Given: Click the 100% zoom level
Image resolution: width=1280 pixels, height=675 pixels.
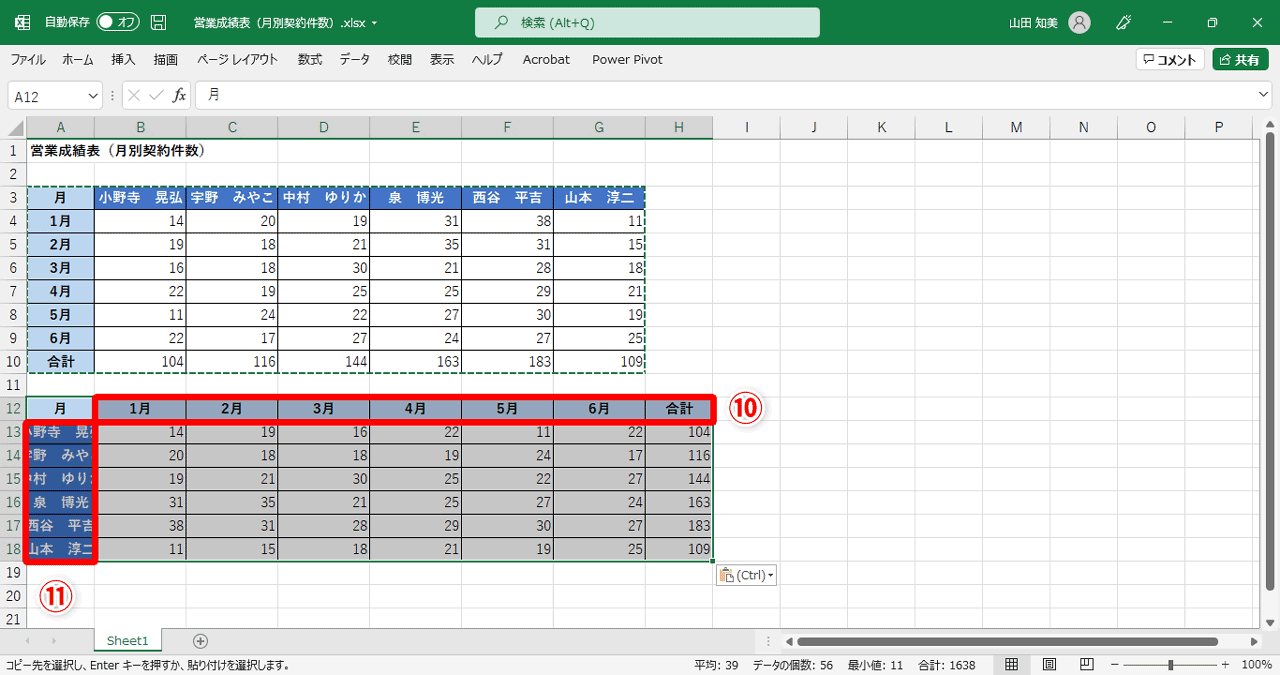Looking at the screenshot, I should (x=1256, y=665).
